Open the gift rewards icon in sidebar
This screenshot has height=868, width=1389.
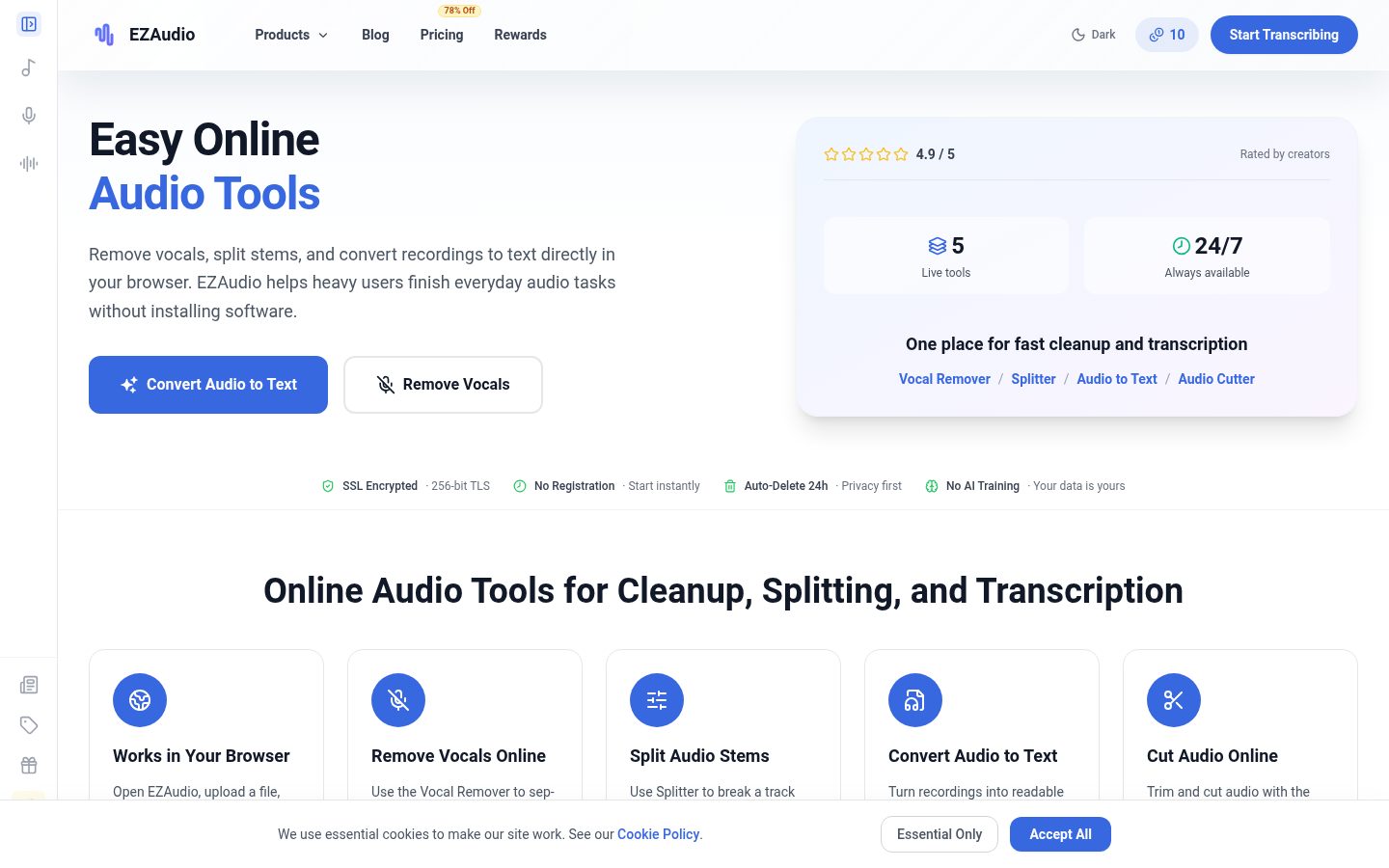tap(29, 766)
